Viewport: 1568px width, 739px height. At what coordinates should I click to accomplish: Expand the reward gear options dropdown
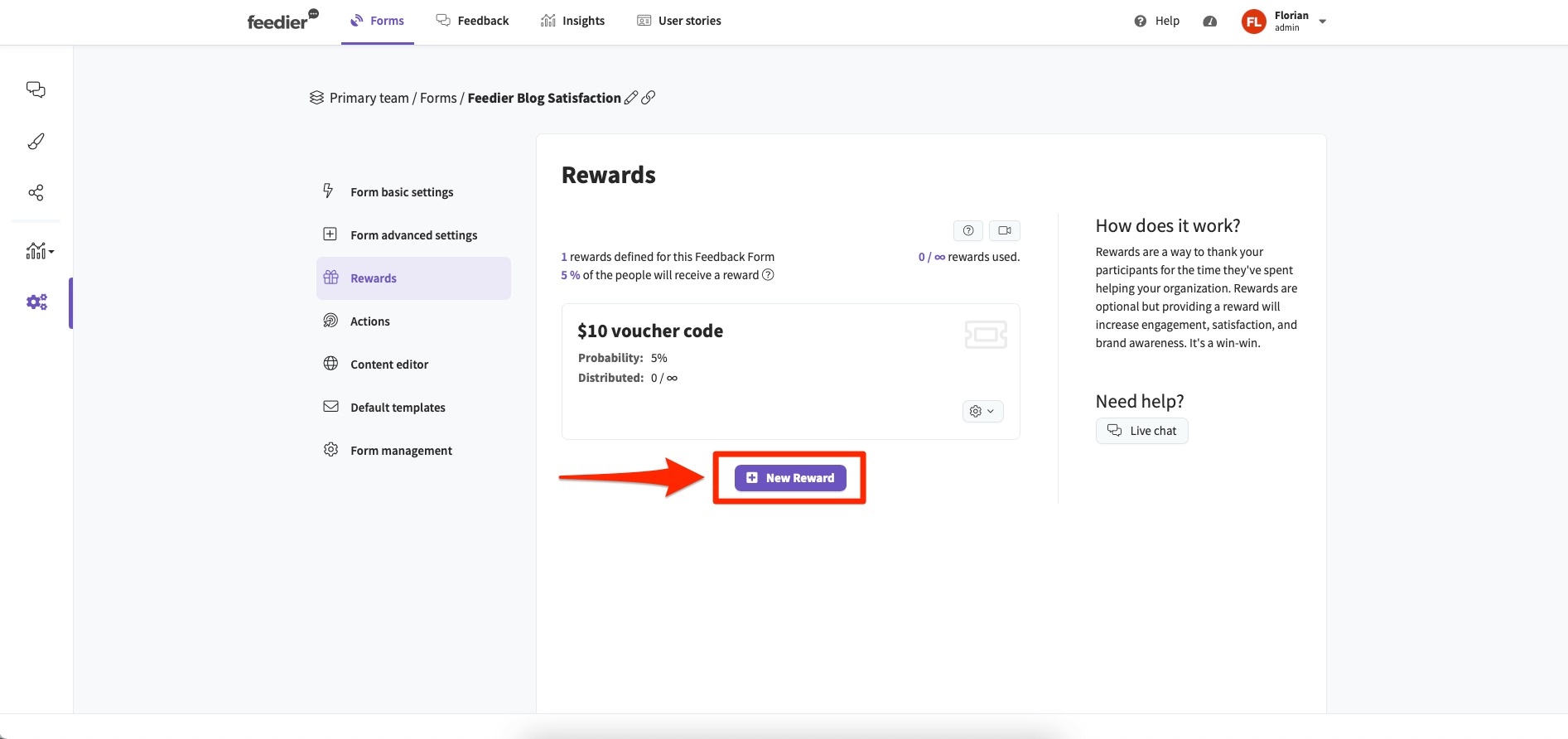[982, 411]
